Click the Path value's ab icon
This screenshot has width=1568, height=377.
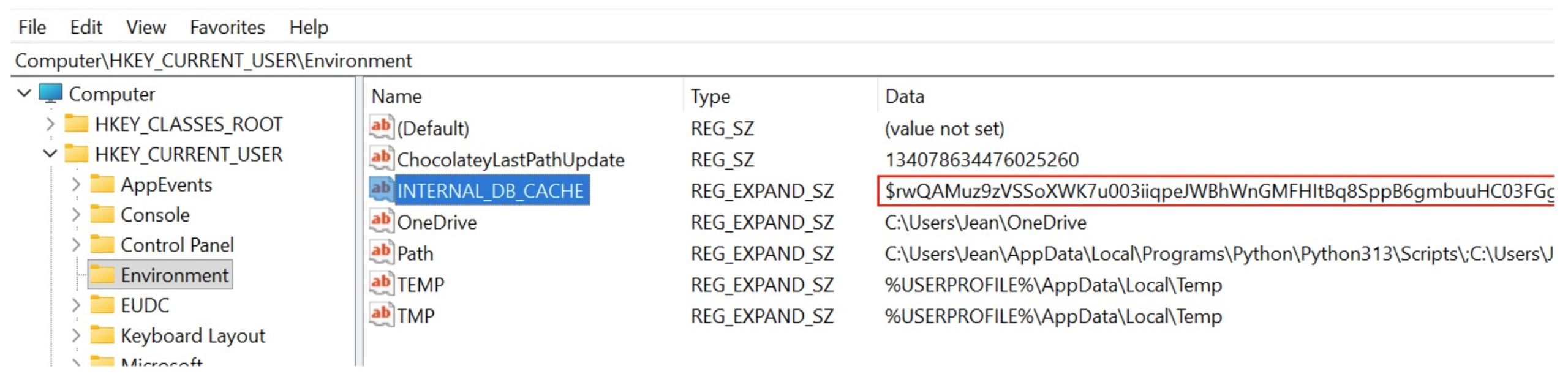[x=381, y=252]
